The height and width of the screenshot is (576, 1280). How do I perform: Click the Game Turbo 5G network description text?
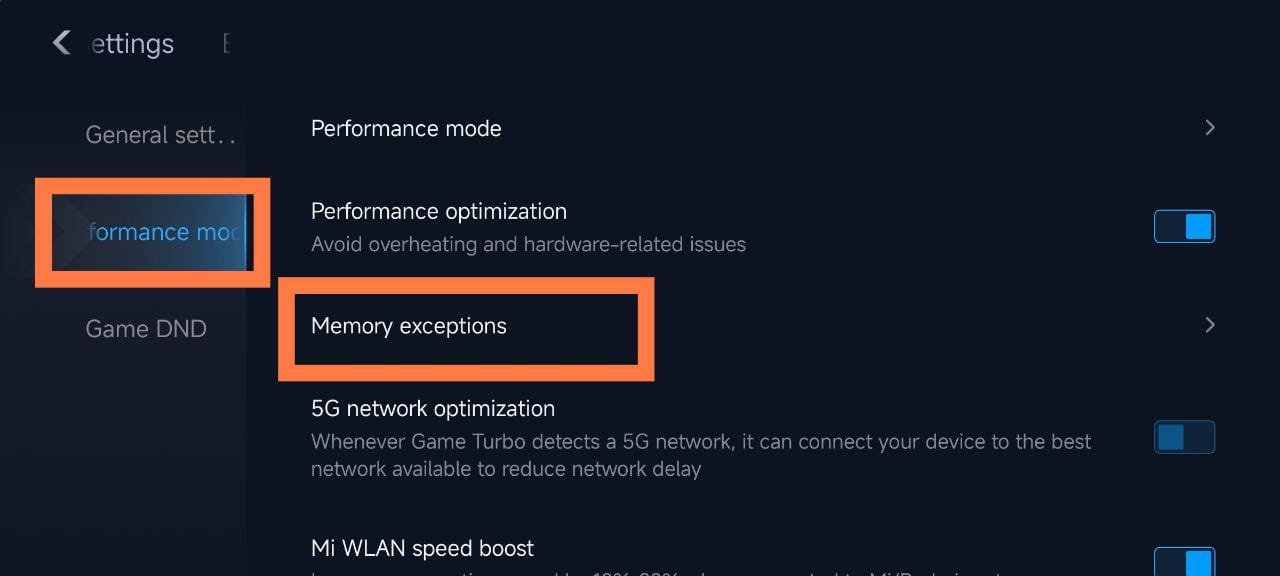[x=700, y=455]
